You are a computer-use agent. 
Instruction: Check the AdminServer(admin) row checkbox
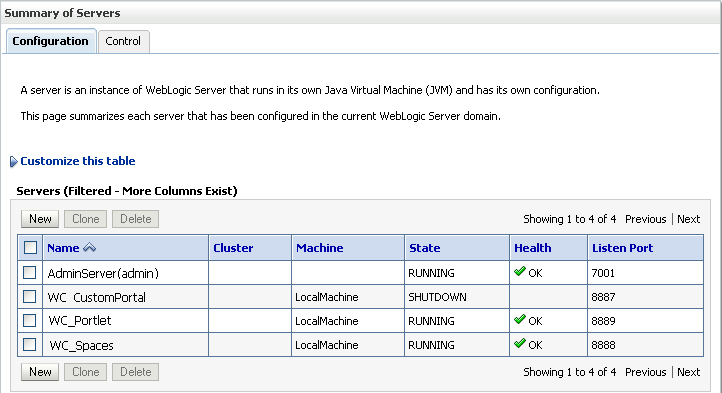(29, 273)
